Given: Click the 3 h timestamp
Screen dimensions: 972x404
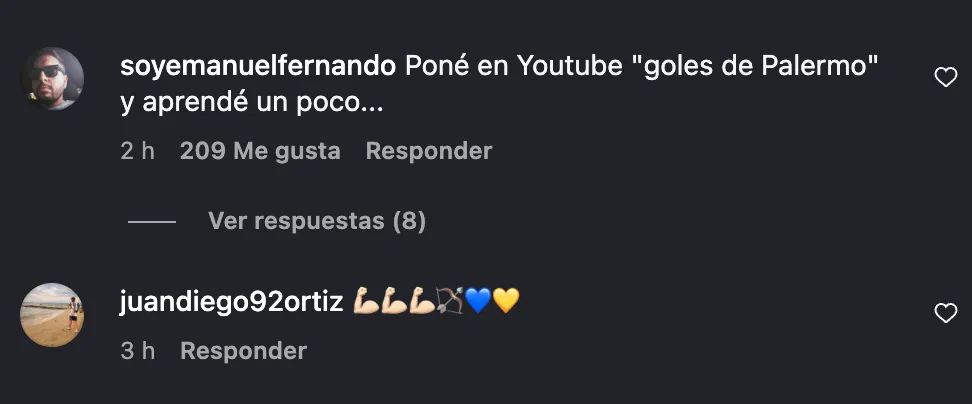Looking at the screenshot, I should [x=138, y=351].
